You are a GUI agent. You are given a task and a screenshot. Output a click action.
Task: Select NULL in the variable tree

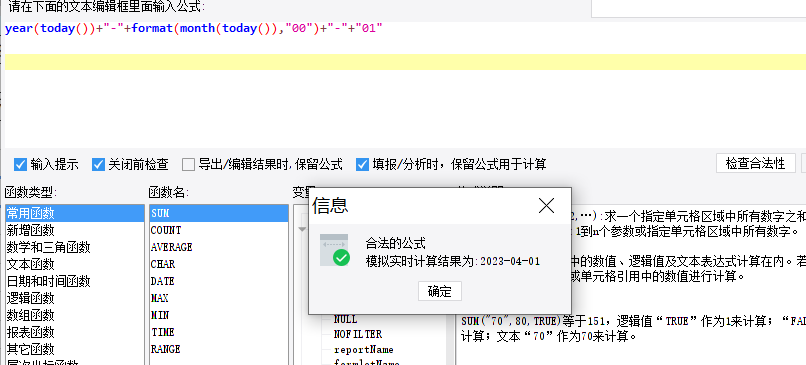coord(345,320)
